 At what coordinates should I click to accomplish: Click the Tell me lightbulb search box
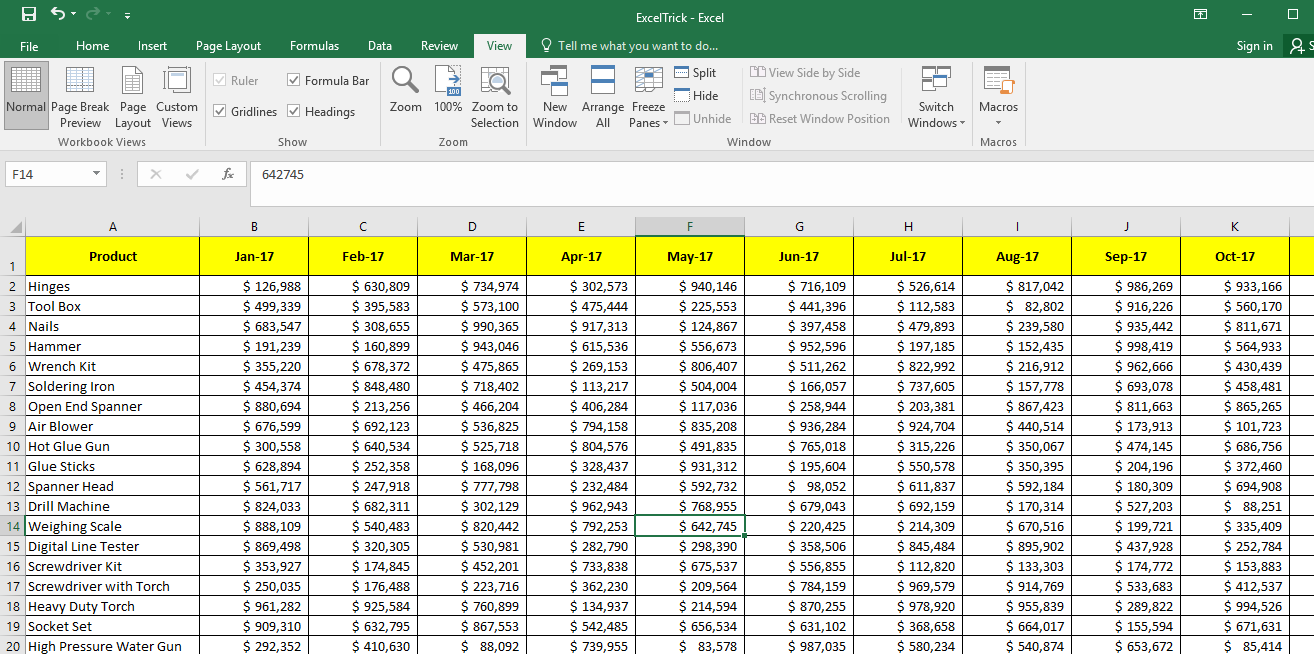(629, 46)
